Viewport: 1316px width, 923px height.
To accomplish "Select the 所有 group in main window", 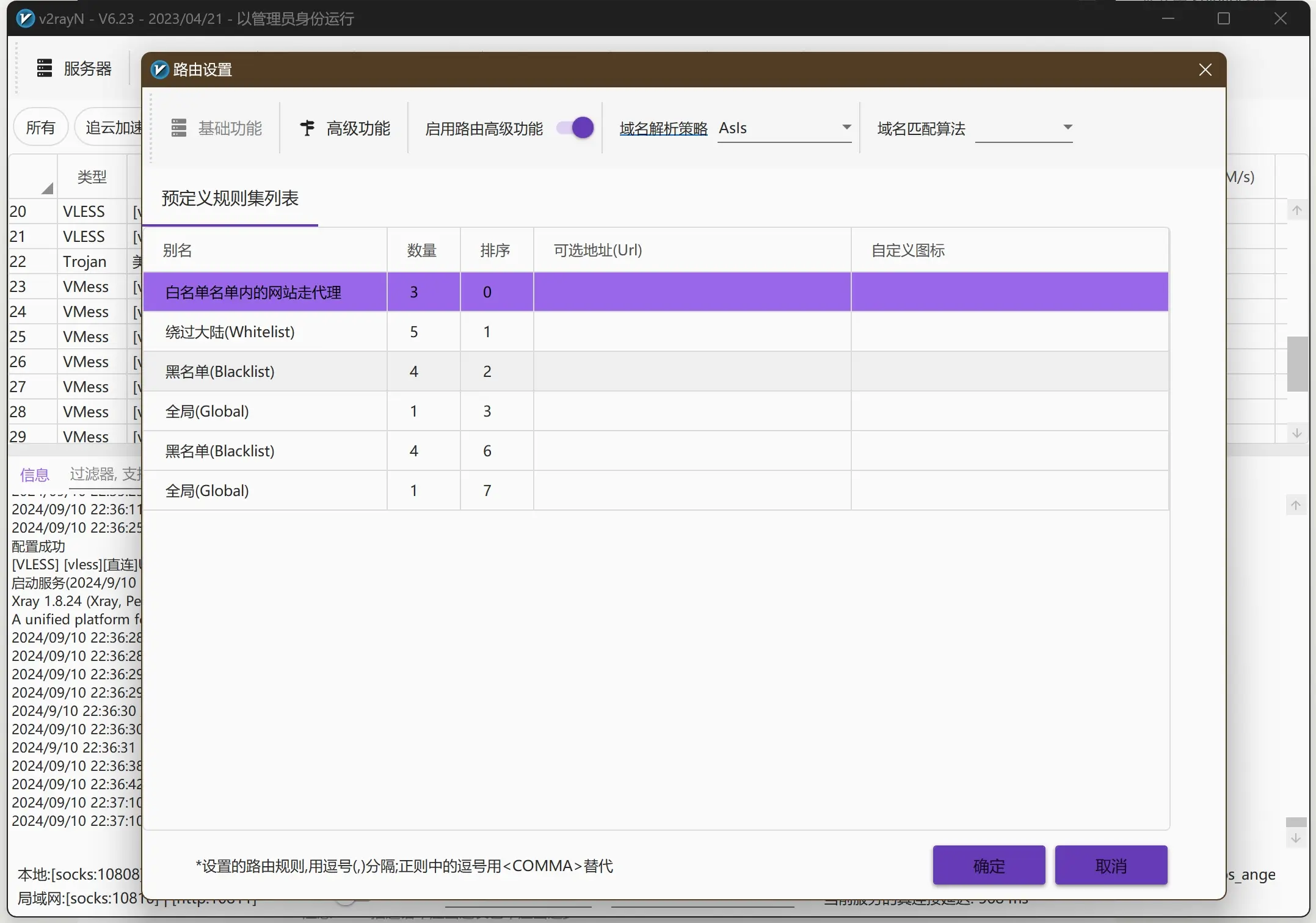I will tap(40, 127).
